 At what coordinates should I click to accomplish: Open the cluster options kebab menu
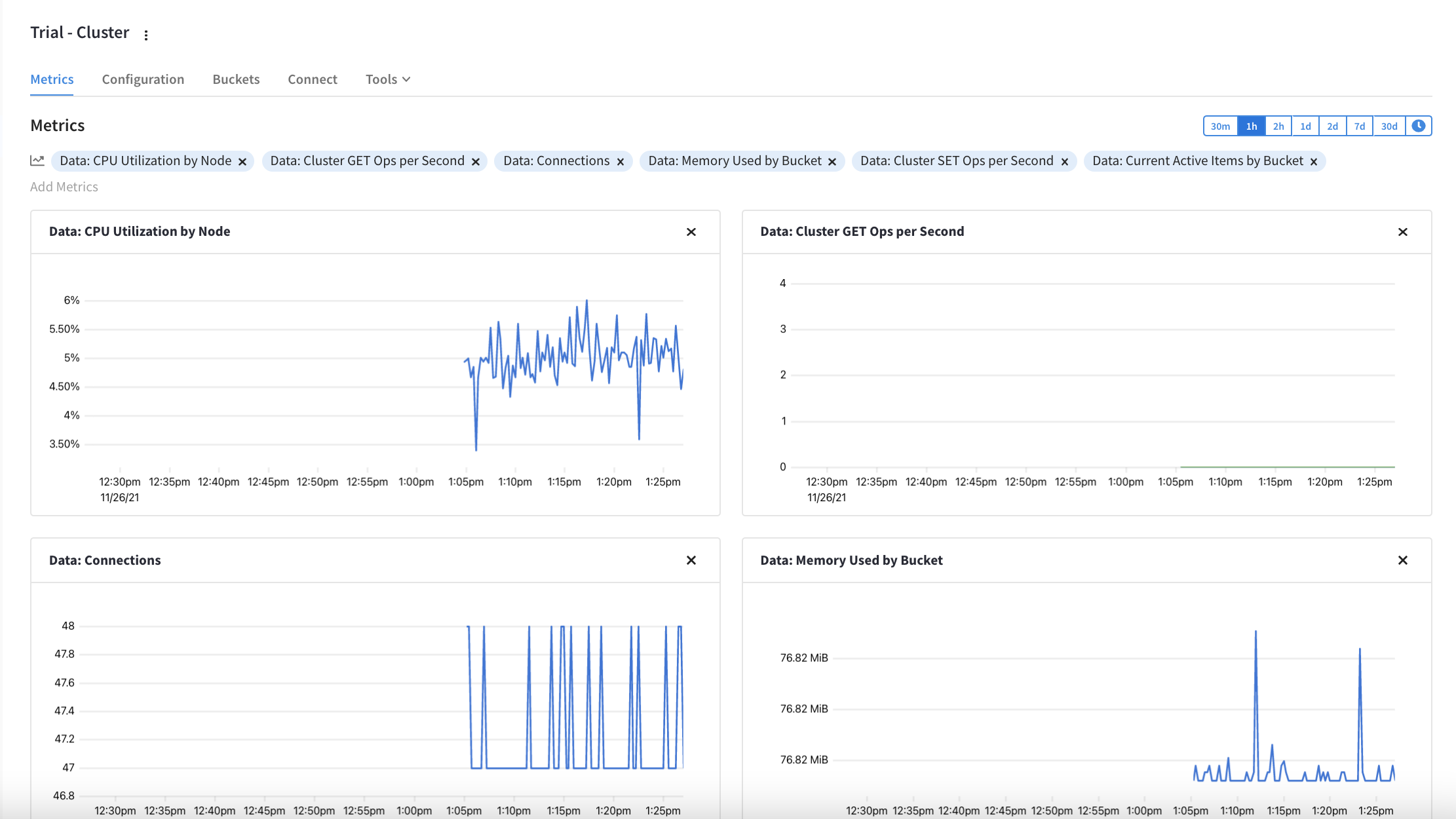coord(146,34)
